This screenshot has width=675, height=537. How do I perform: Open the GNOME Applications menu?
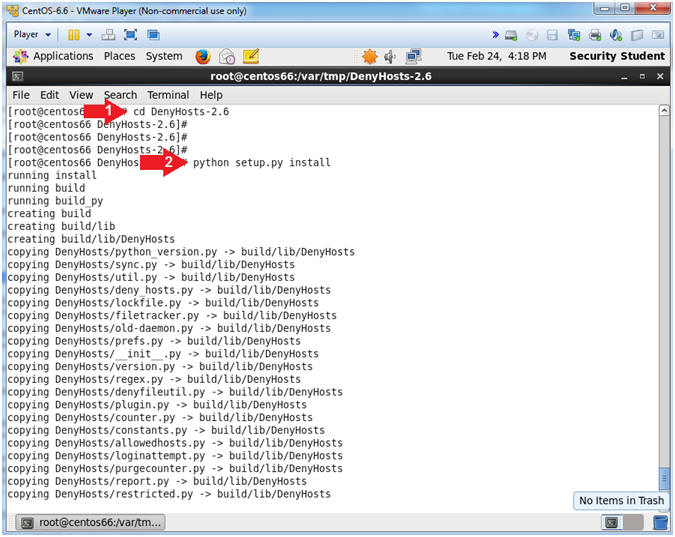coord(53,56)
